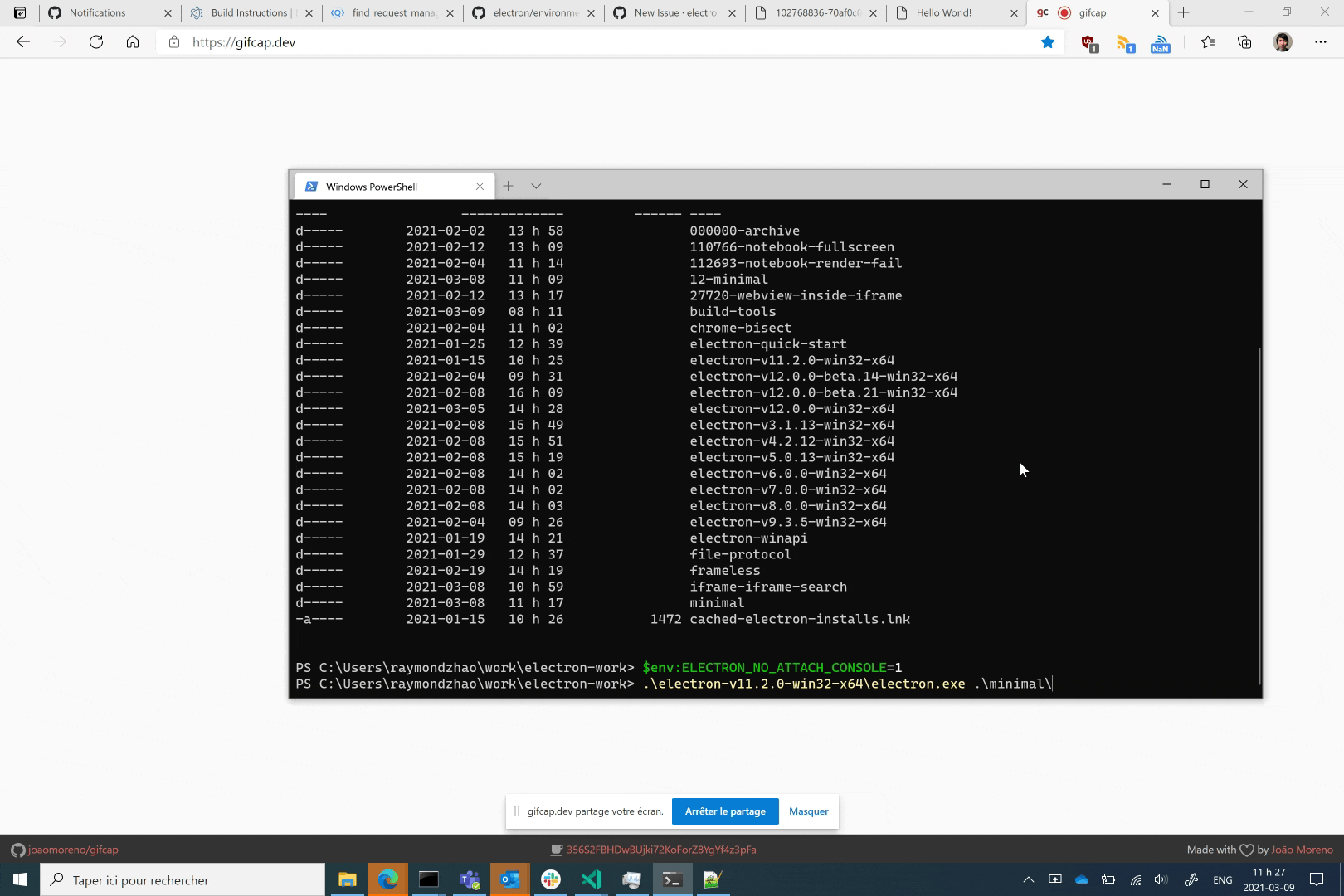
Task: Open the NaN badge extension
Action: pos(1160,42)
